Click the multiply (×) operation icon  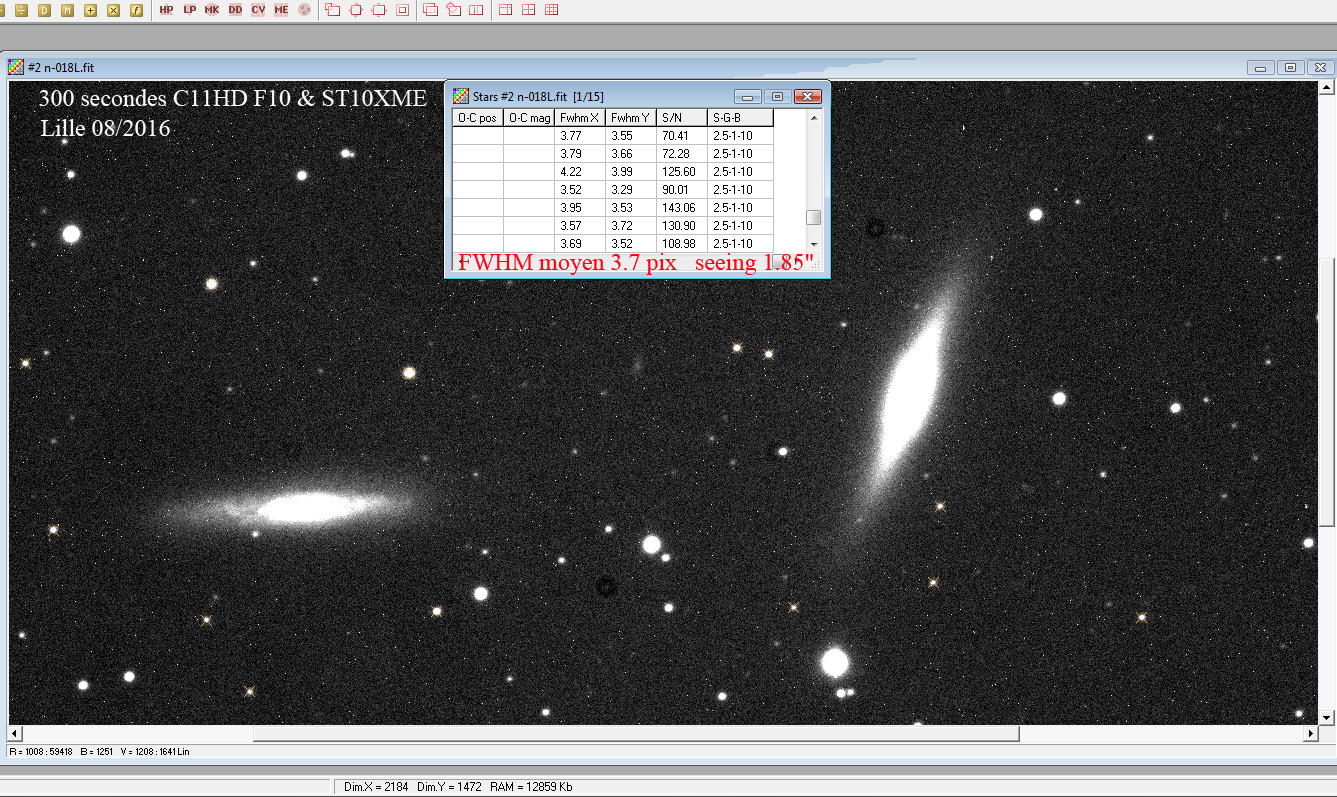pos(113,9)
